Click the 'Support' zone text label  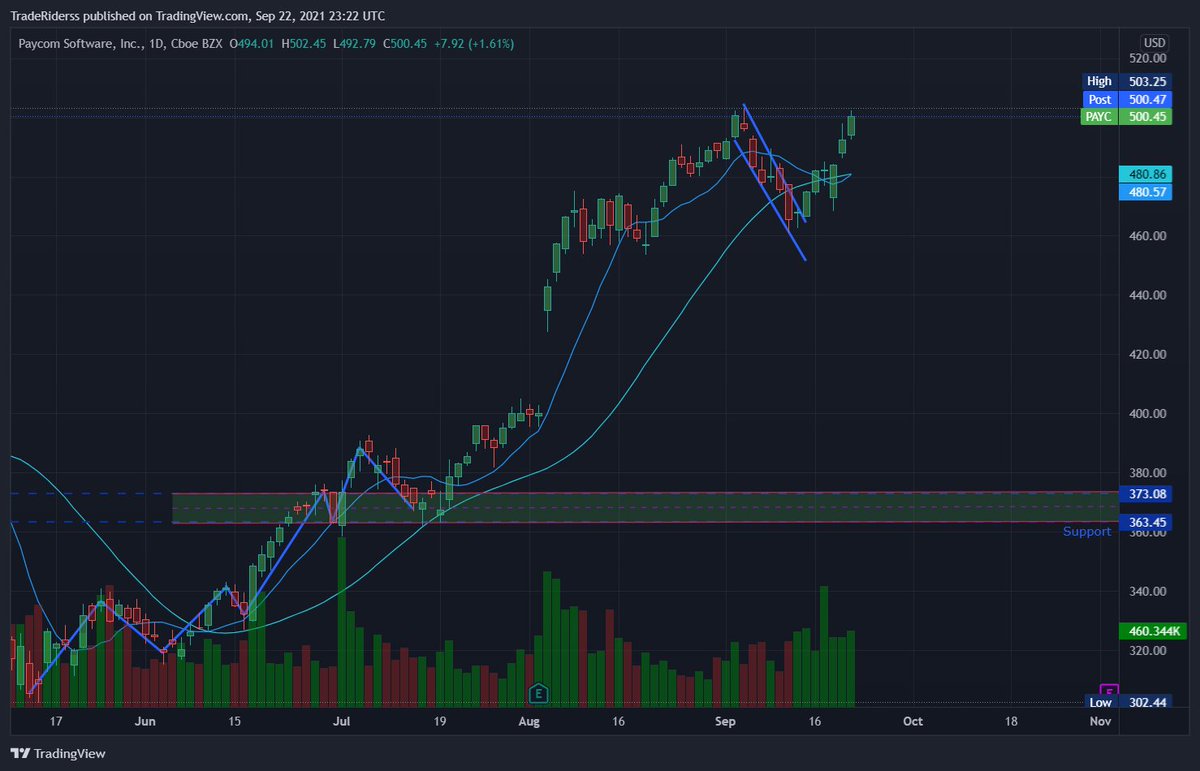1086,532
